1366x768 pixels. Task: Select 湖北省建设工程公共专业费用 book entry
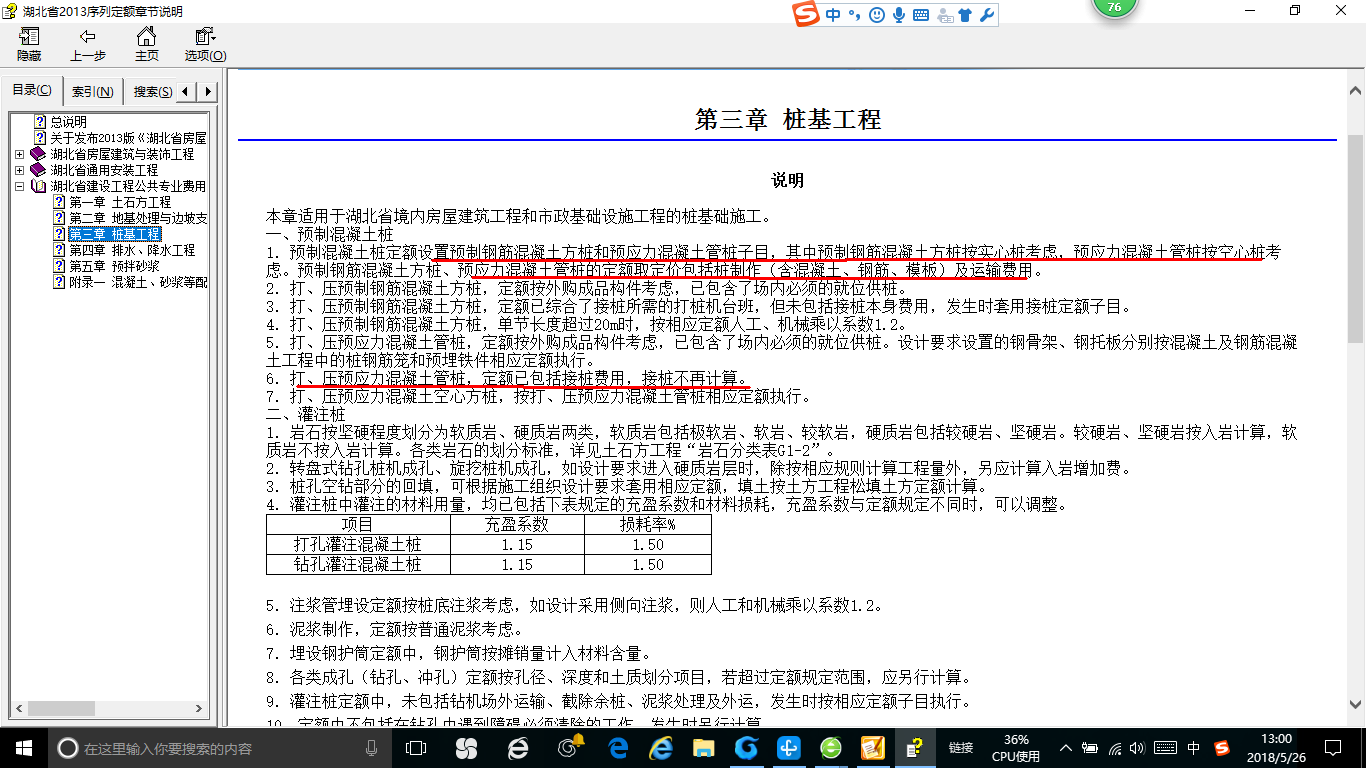click(x=128, y=186)
